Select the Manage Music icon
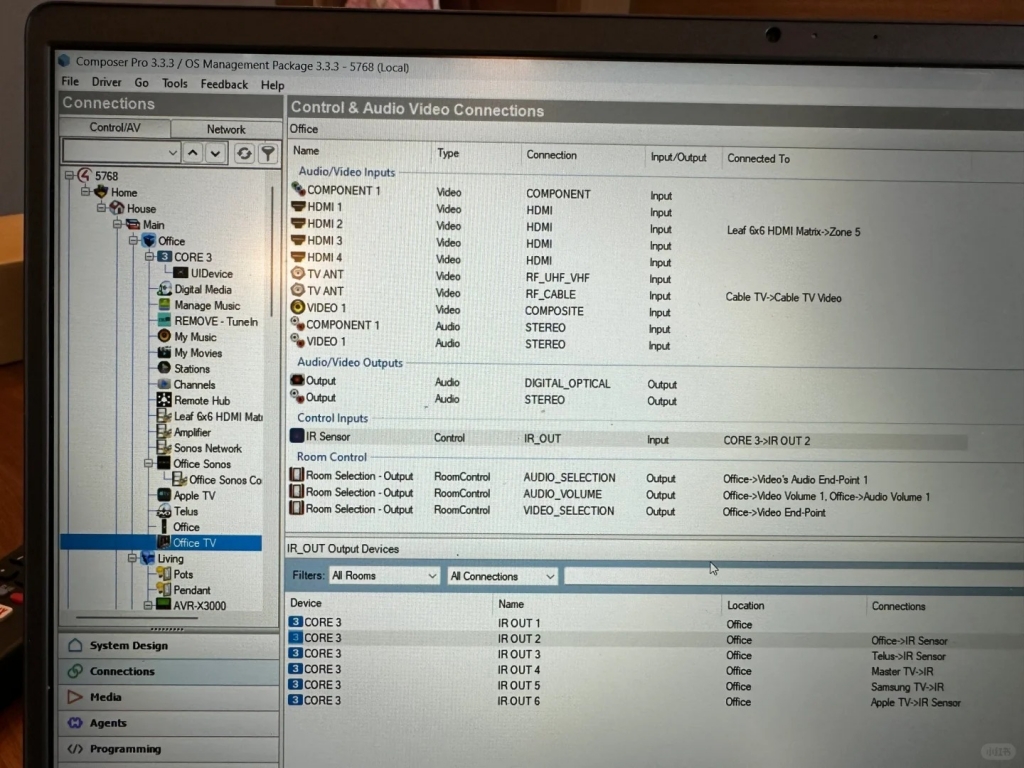The width and height of the screenshot is (1024, 768). (165, 304)
